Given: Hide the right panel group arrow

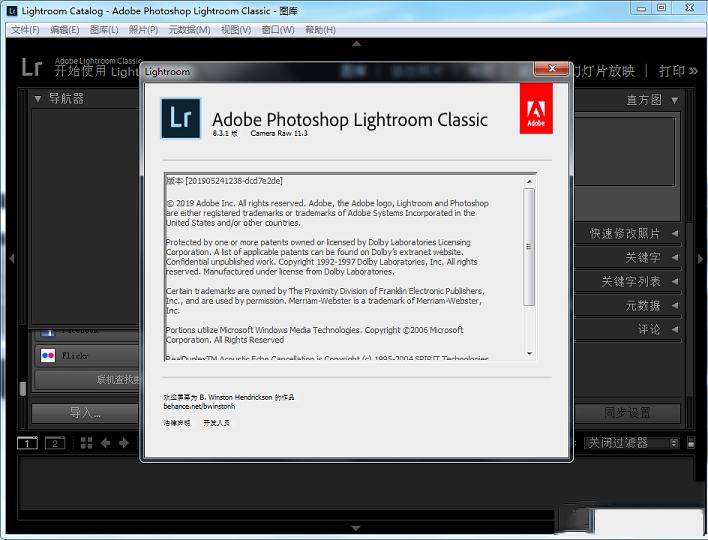Looking at the screenshot, I should [700, 259].
